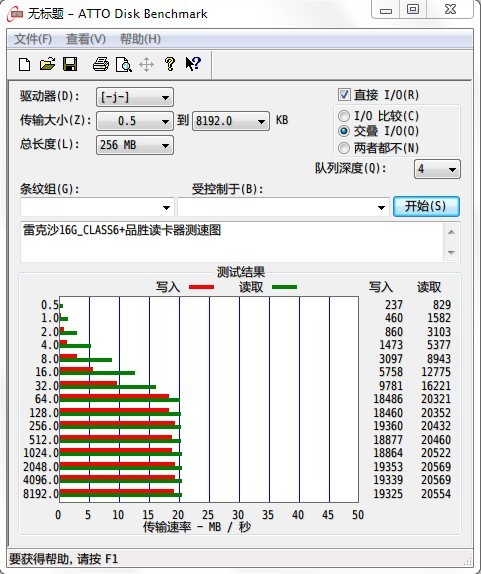Toggle the 直接 I/O(R) checkbox
Screen dimensions: 481x574
(344, 95)
